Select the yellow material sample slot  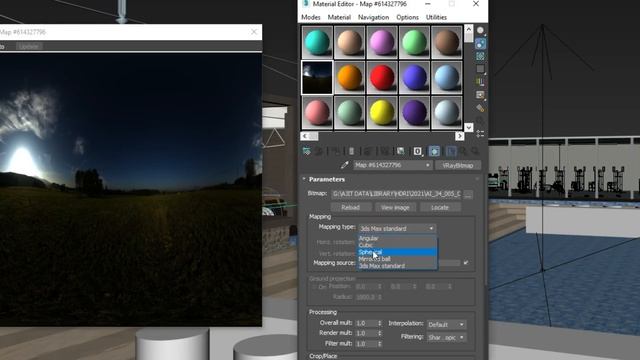pos(382,113)
